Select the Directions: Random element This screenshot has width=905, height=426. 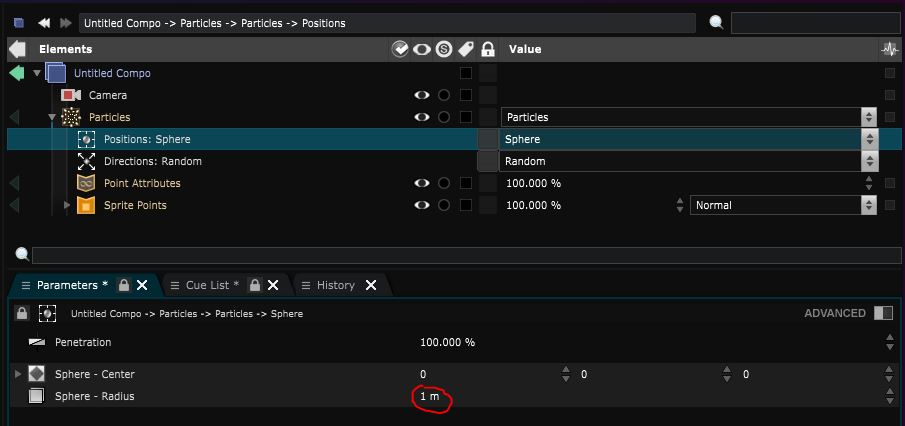152,161
